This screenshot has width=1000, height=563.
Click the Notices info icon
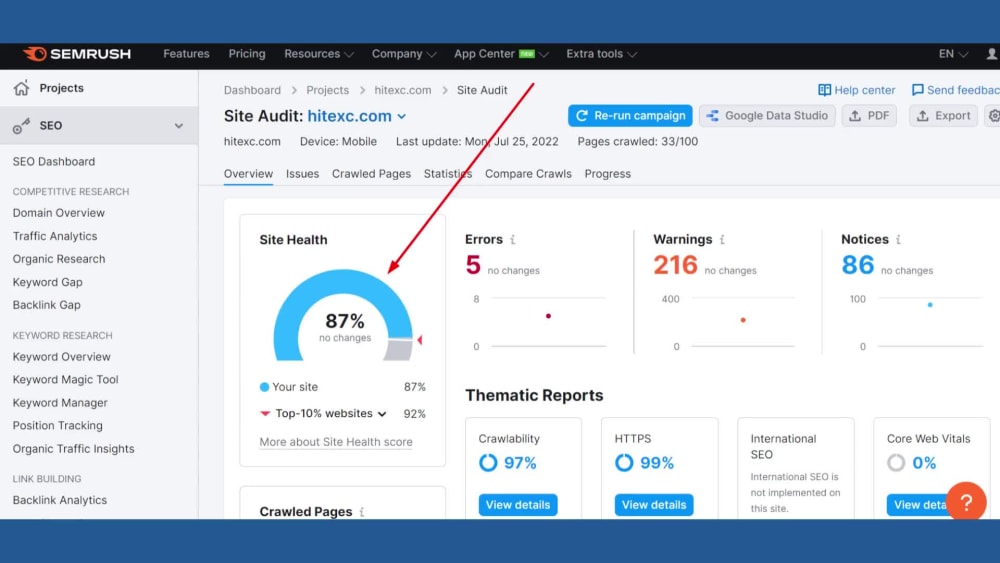pos(898,240)
